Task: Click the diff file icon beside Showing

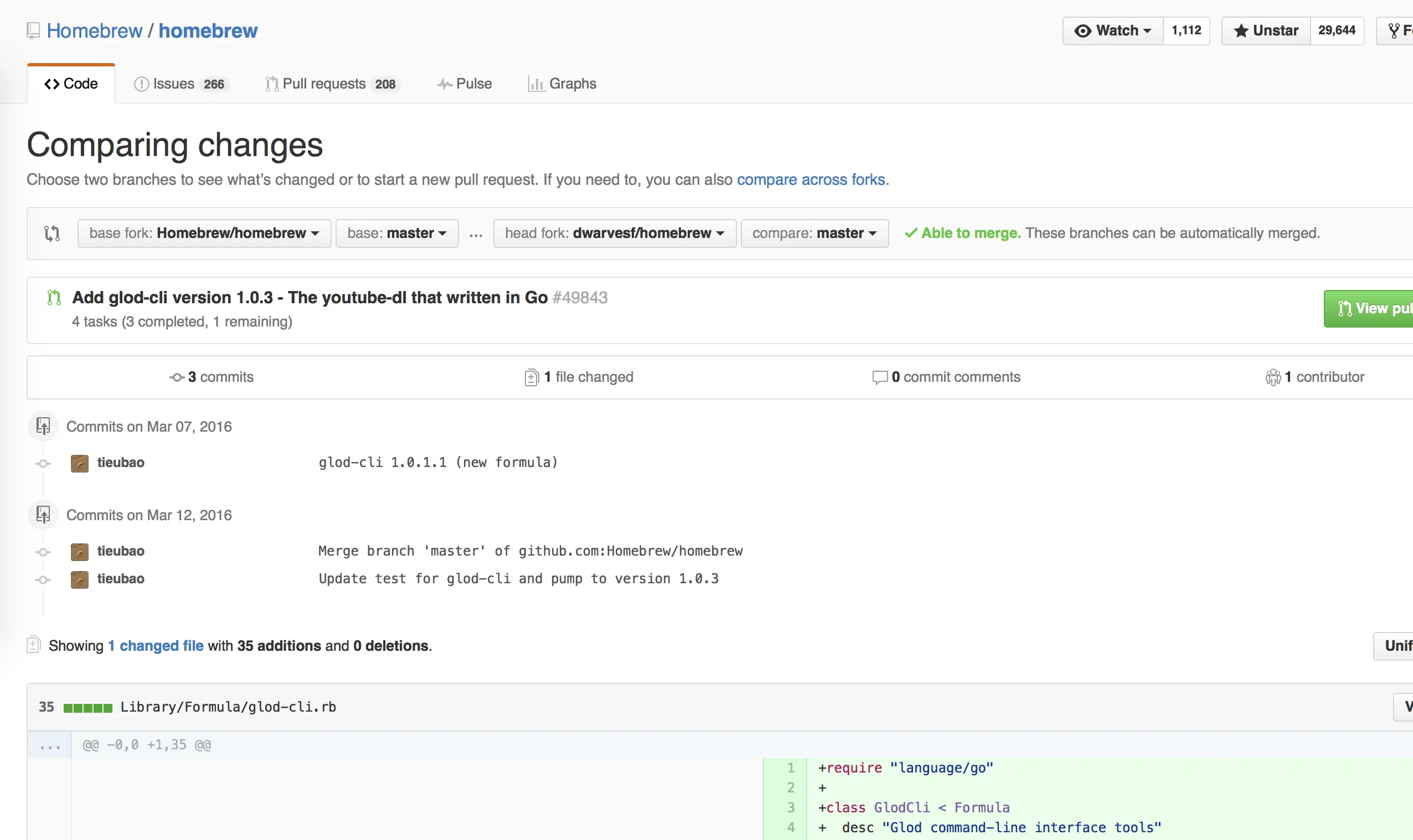Action: coord(33,645)
